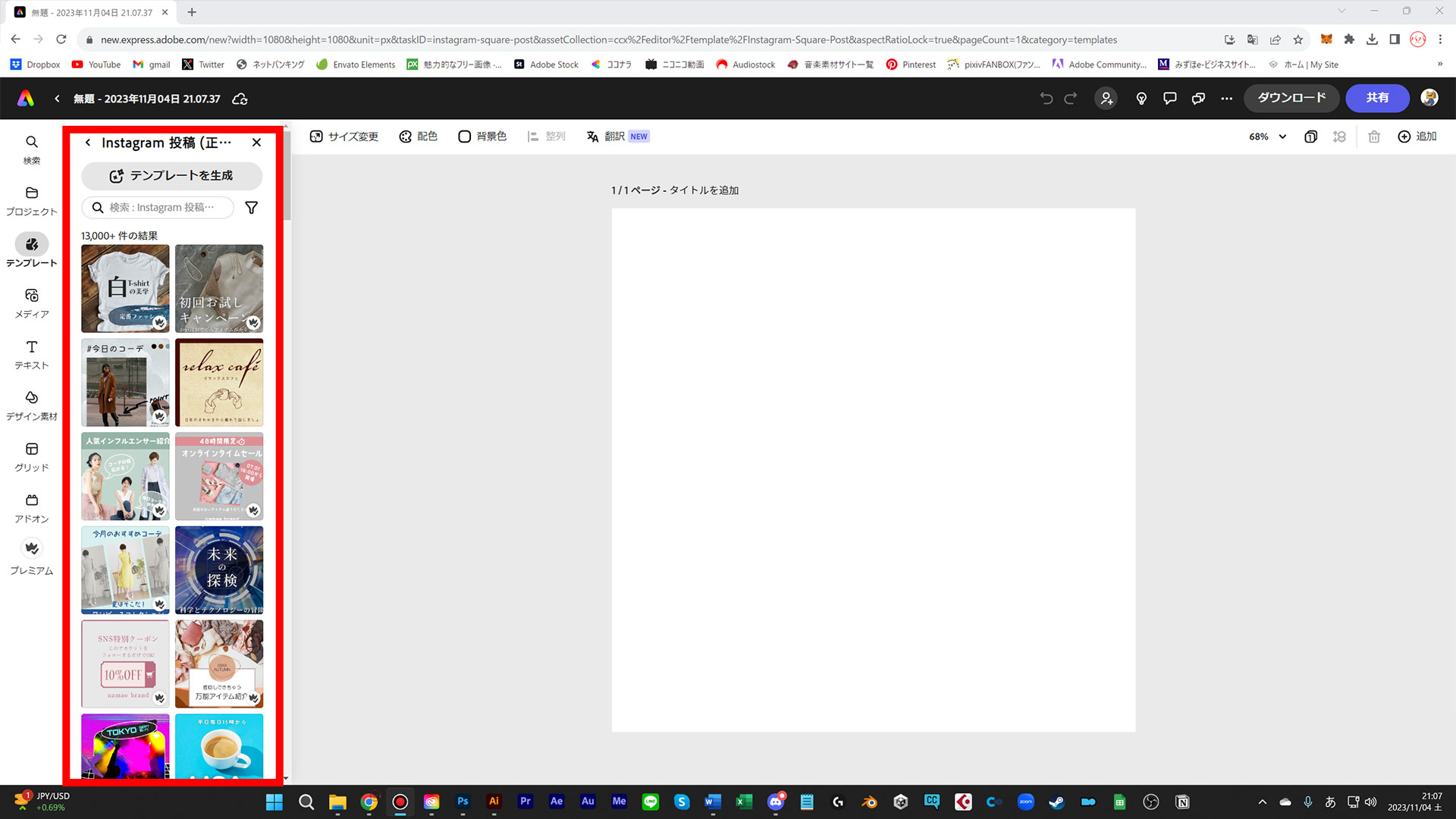Open the グリッド panel

coord(31,455)
